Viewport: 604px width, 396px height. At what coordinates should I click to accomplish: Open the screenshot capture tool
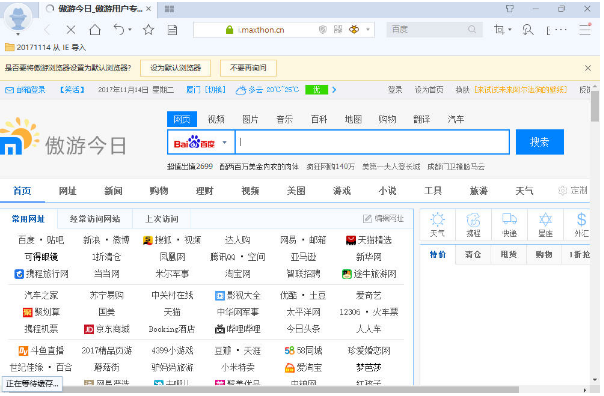tap(499, 29)
